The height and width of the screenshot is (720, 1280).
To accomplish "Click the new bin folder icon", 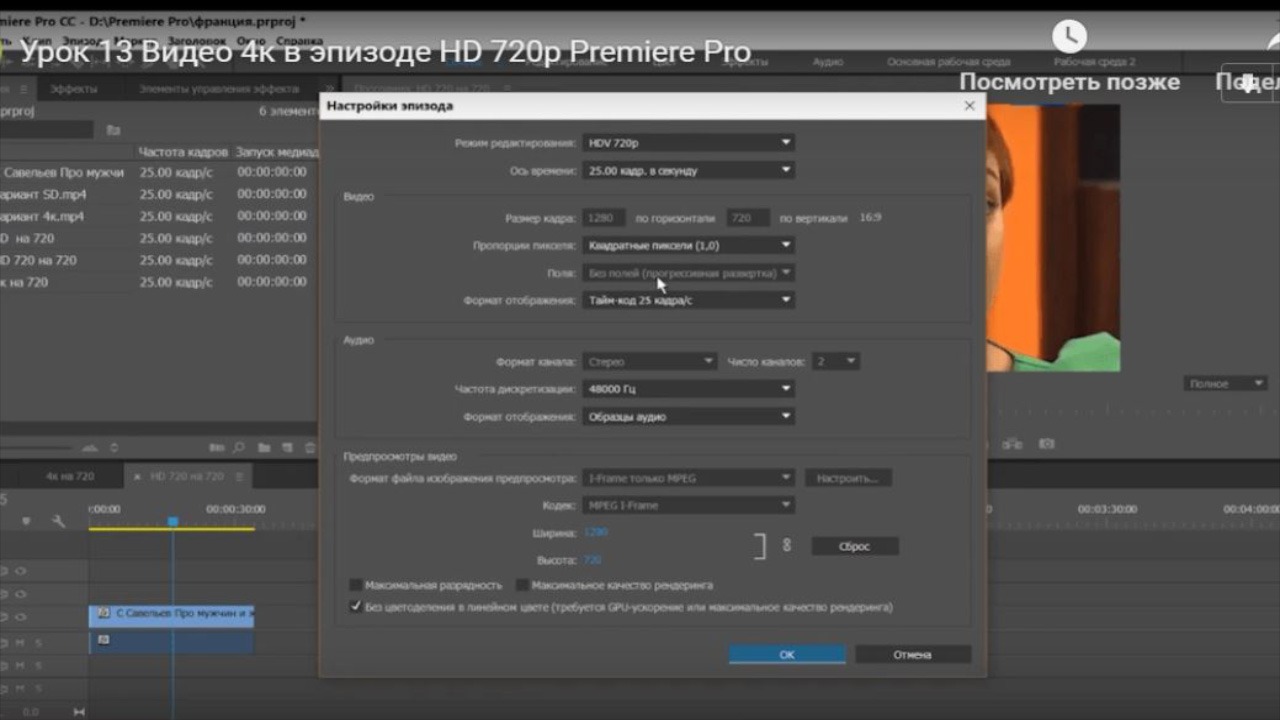I will pyautogui.click(x=264, y=447).
